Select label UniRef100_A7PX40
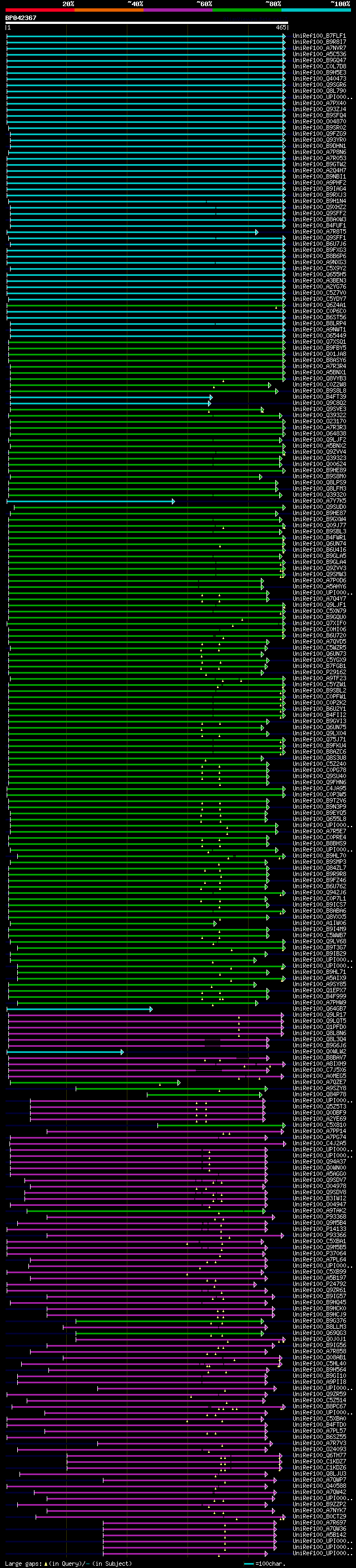 click(319, 103)
